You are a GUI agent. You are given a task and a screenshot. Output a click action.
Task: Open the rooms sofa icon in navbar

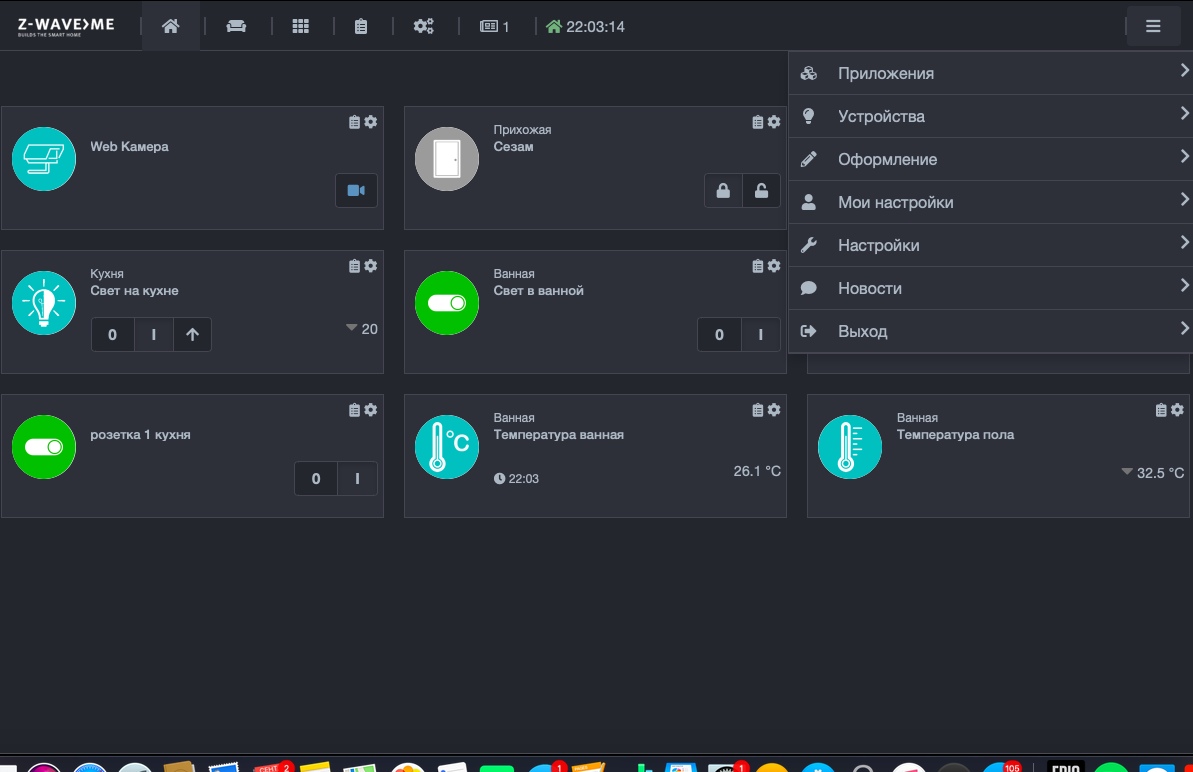[x=236, y=26]
